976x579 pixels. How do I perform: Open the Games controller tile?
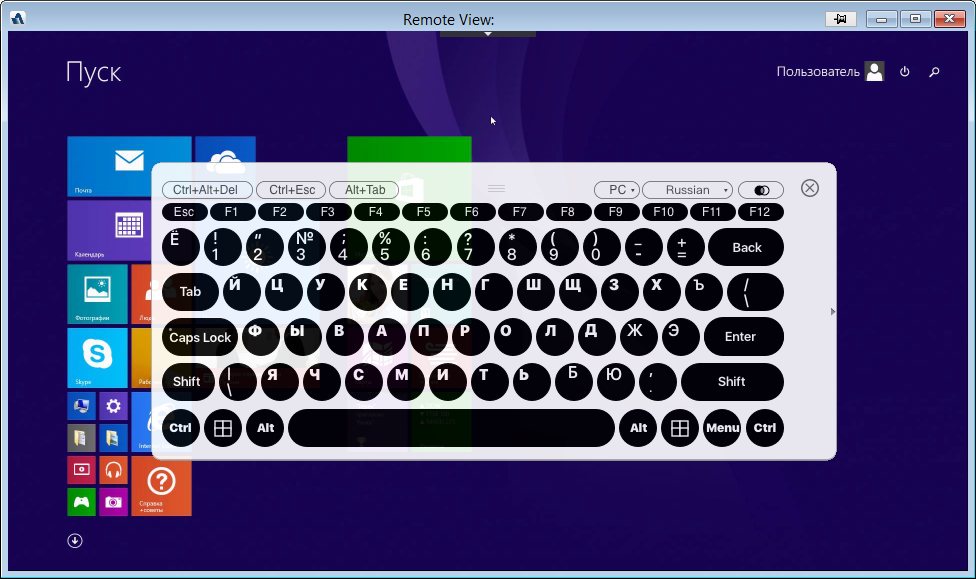[82, 502]
